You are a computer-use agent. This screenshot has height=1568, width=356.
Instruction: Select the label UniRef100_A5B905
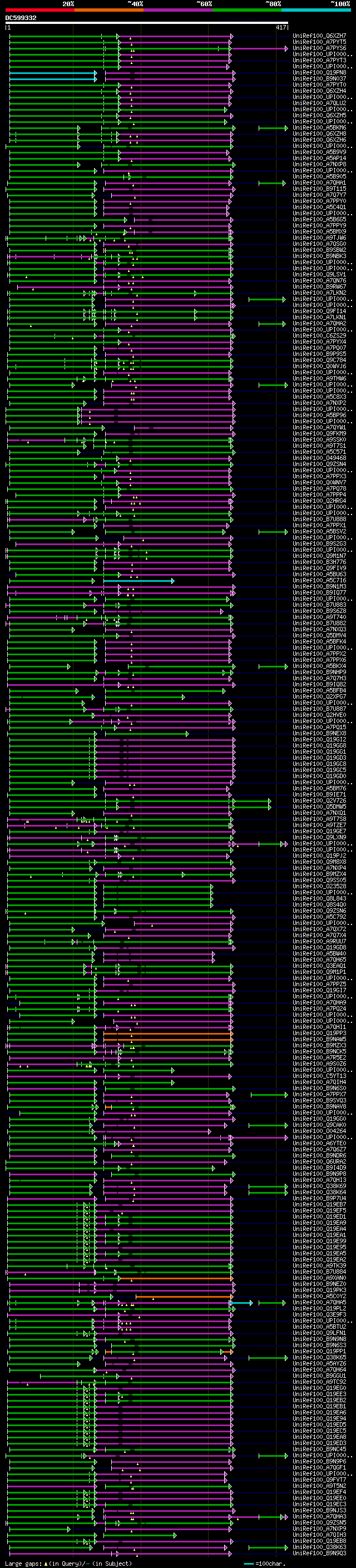point(319,176)
